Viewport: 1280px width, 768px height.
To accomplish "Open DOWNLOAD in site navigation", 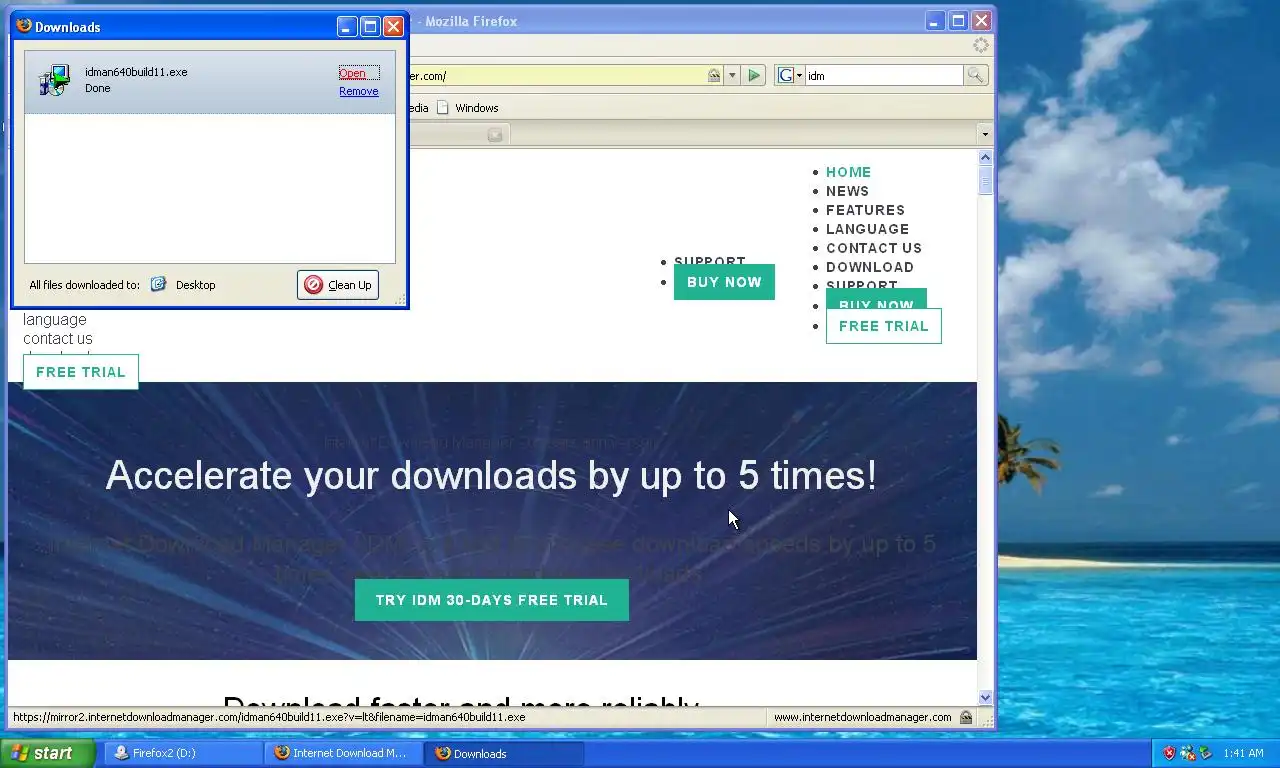I will tap(870, 267).
